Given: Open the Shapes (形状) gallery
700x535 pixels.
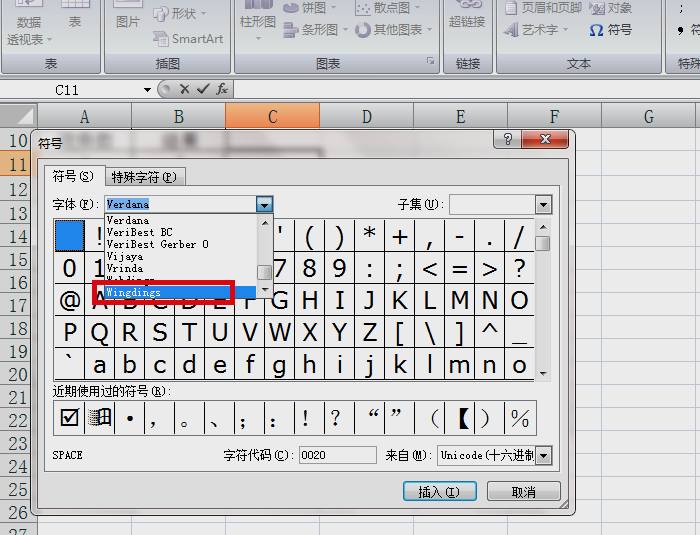Looking at the screenshot, I should [x=179, y=13].
